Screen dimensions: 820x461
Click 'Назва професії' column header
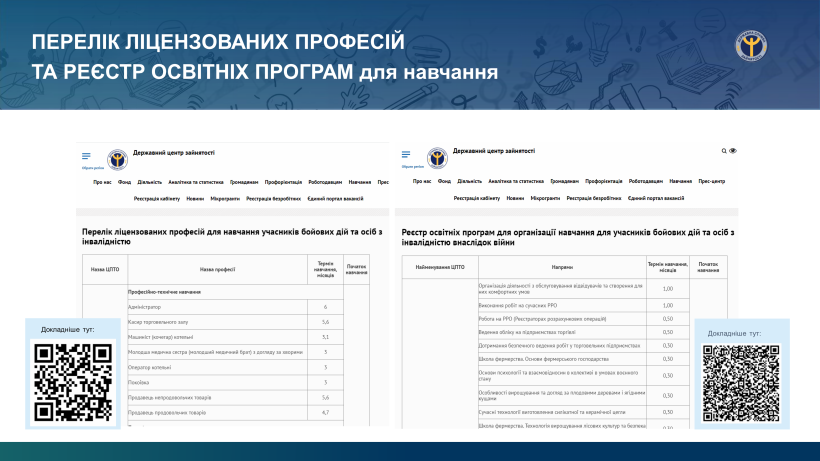click(x=218, y=270)
